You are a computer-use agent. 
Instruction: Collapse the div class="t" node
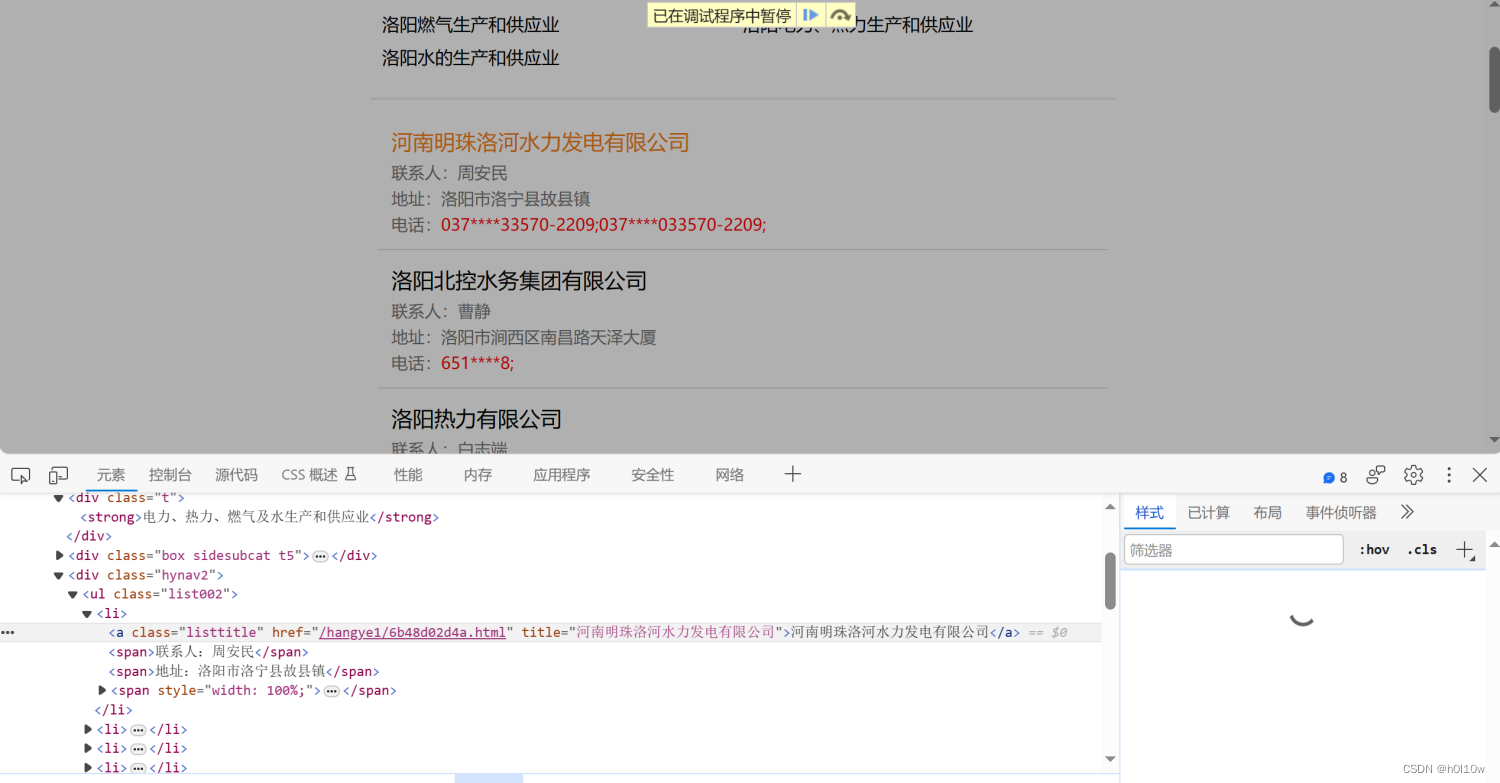tap(59, 498)
